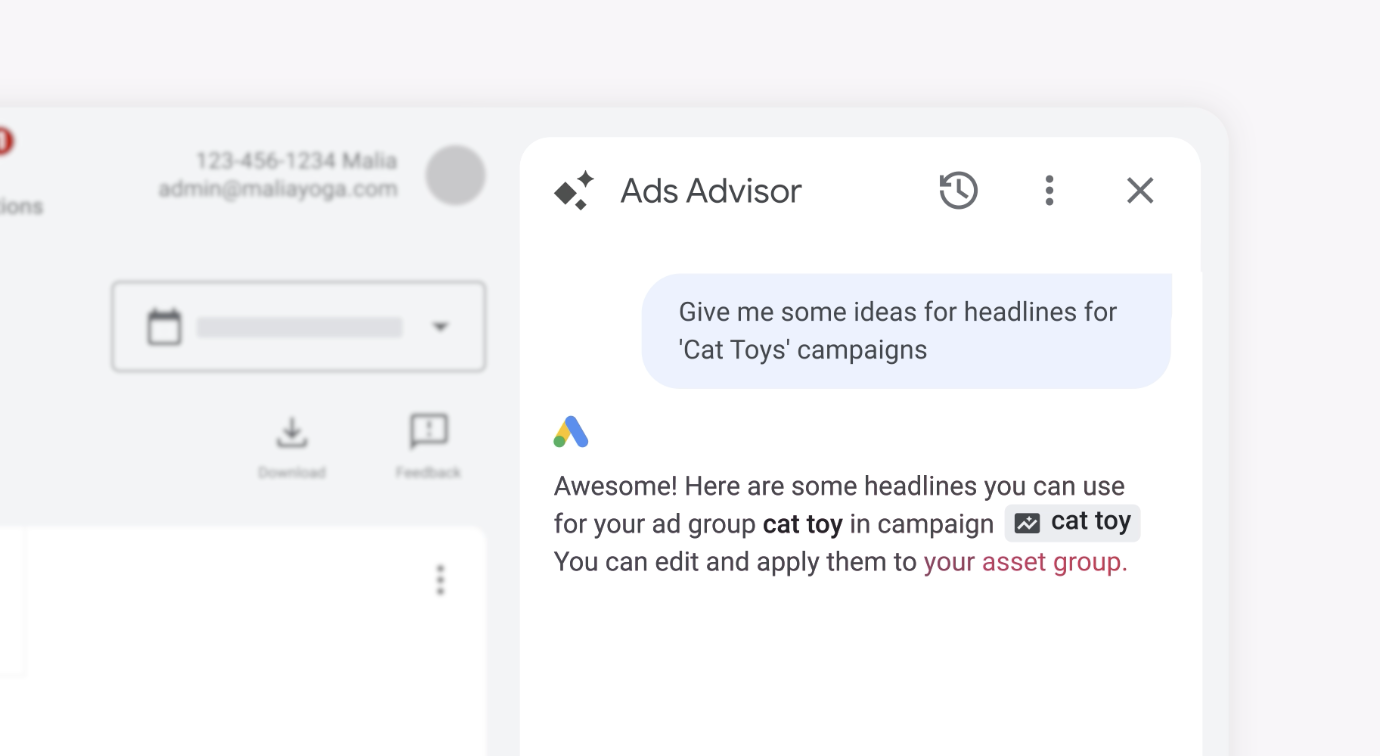Click the blank date range input field
Screen dimensions: 1380x756
point(298,326)
